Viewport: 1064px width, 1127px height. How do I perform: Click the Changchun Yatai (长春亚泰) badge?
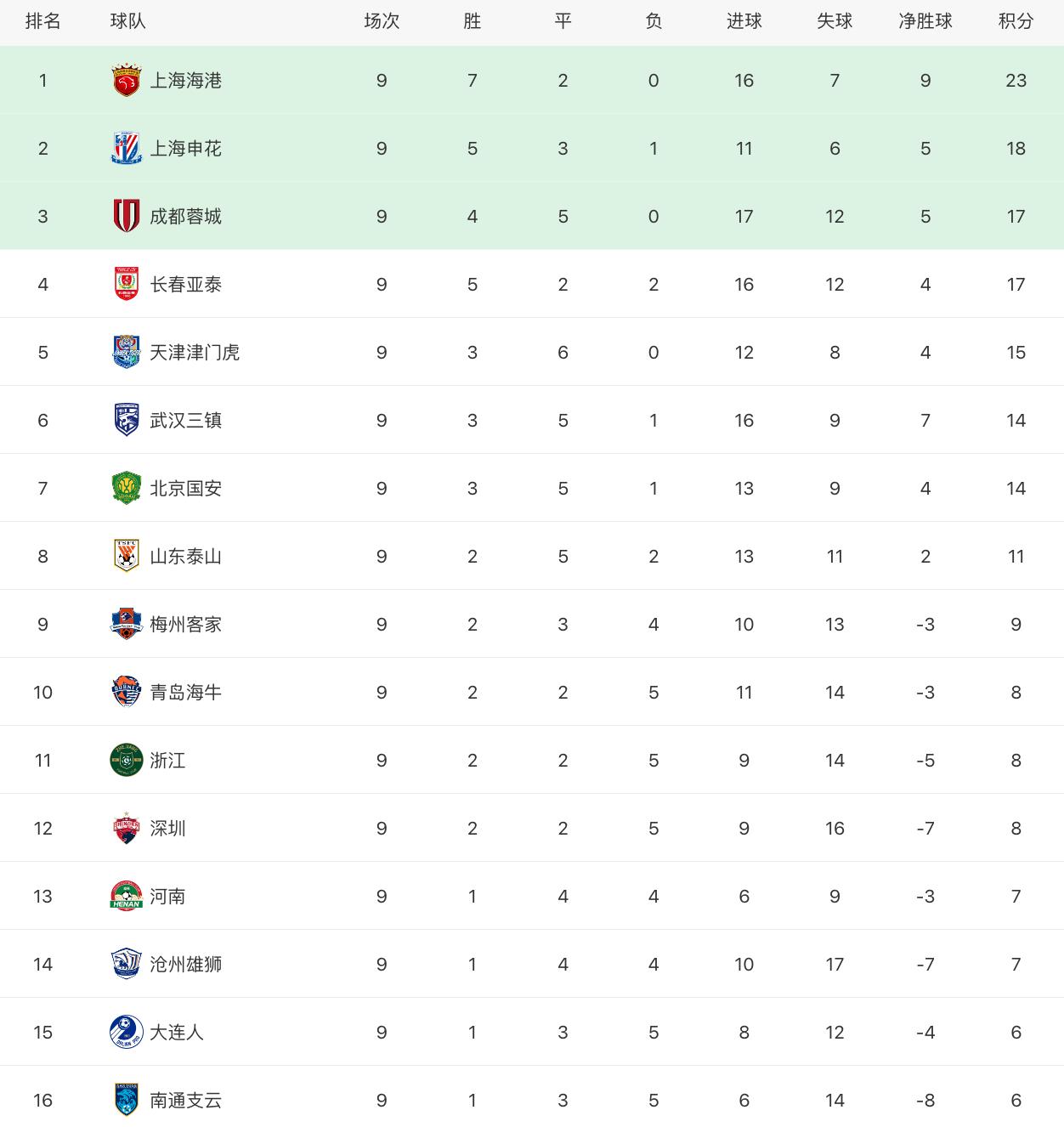point(127,284)
